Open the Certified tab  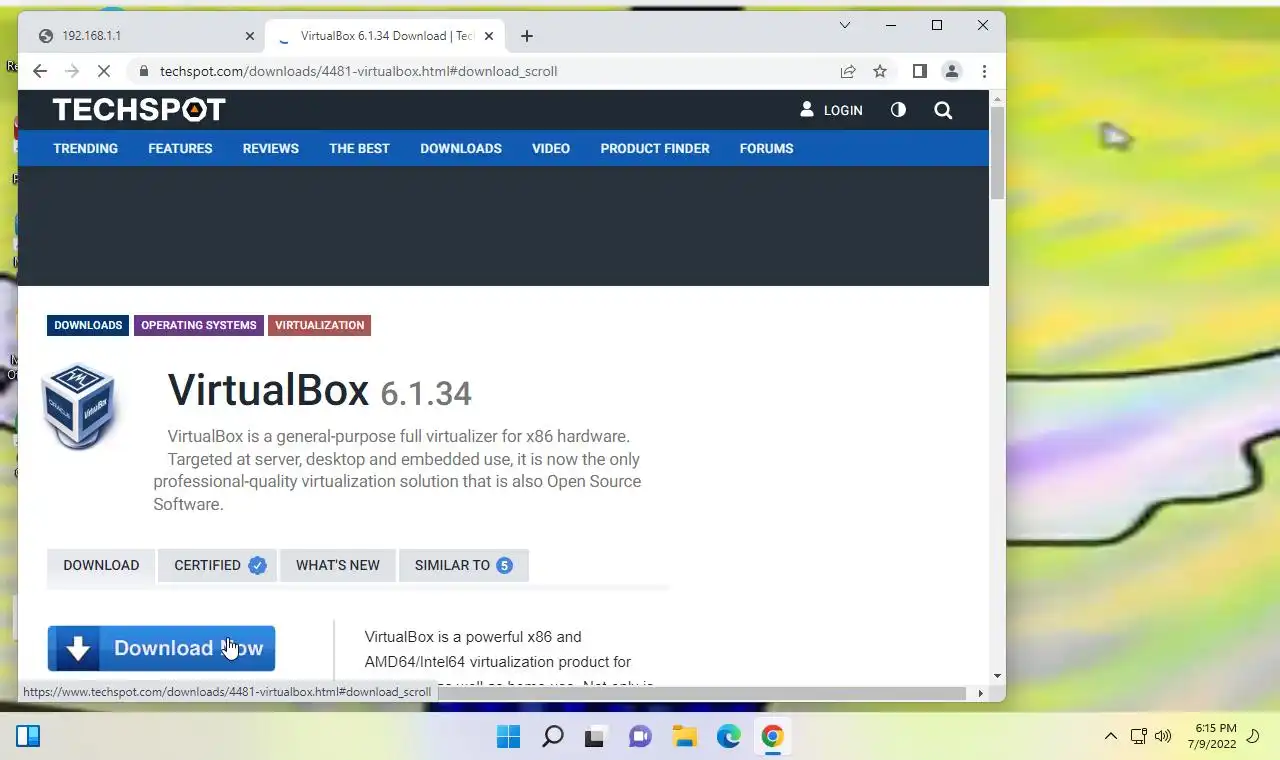coord(219,565)
